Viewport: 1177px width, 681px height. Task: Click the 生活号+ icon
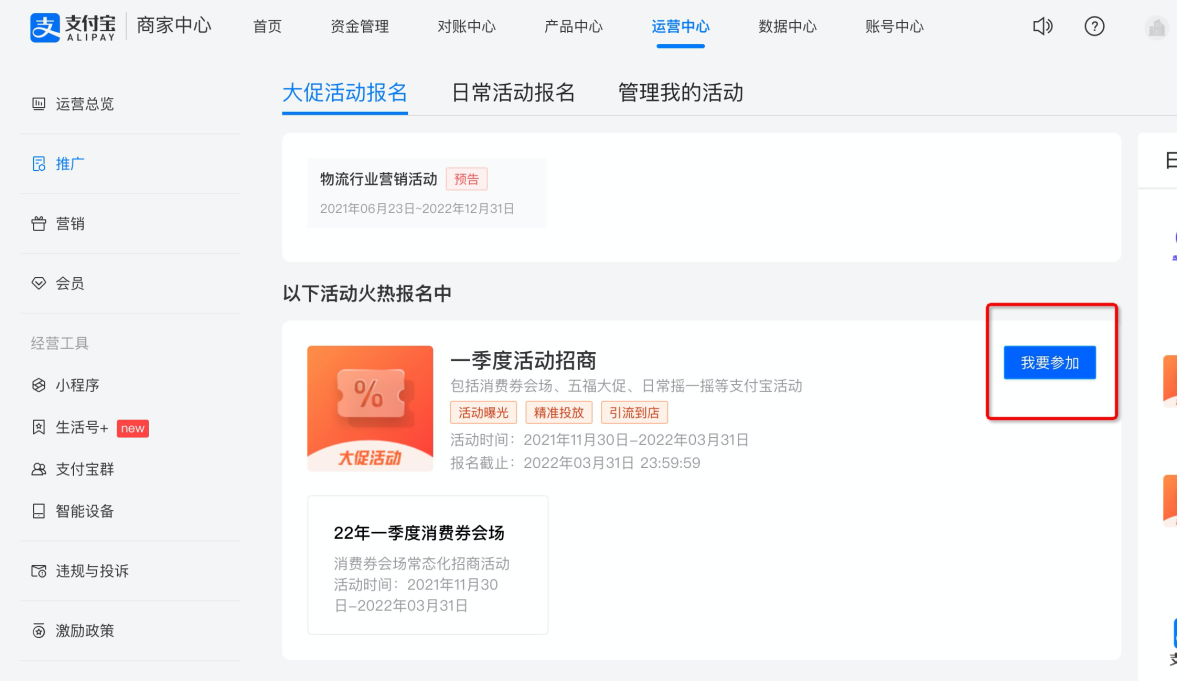38,427
